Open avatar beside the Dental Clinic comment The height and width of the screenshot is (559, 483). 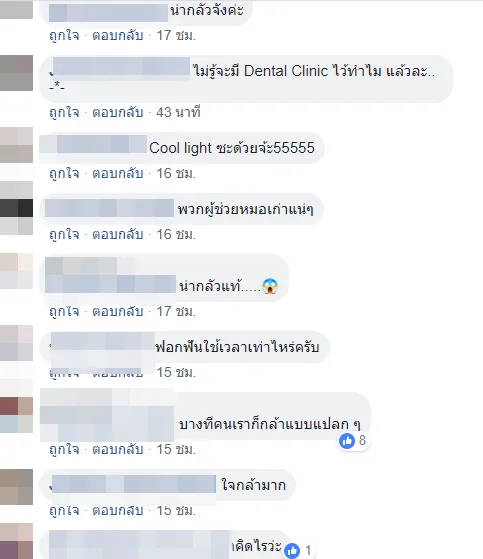16,73
